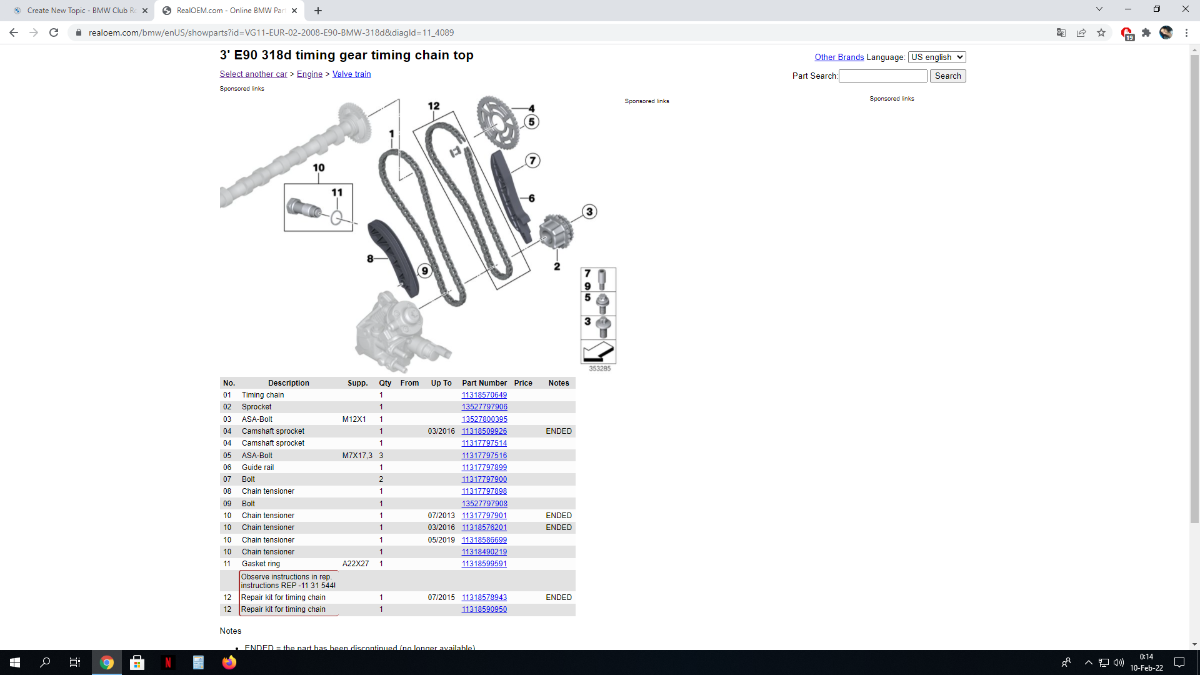This screenshot has width=1200, height=675.
Task: Go back to the previous page
Action: click(x=13, y=32)
